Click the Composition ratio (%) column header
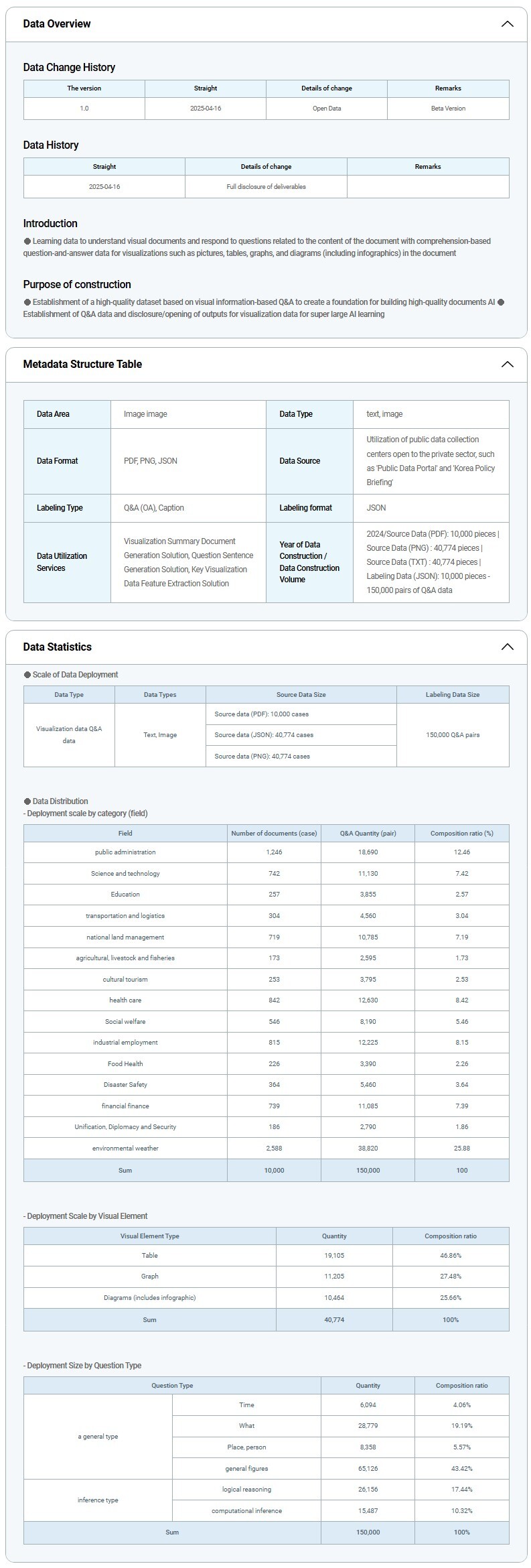 click(461, 834)
